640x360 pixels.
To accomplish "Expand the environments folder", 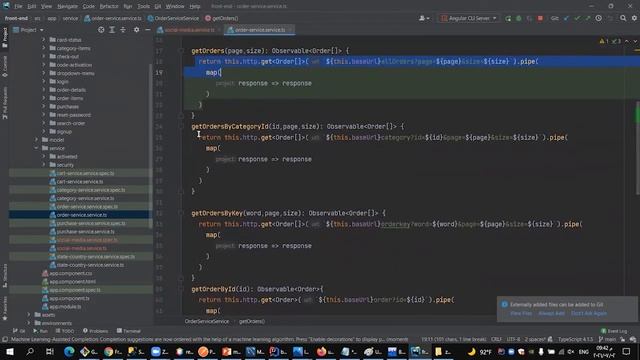I will pyautogui.click(x=29, y=323).
